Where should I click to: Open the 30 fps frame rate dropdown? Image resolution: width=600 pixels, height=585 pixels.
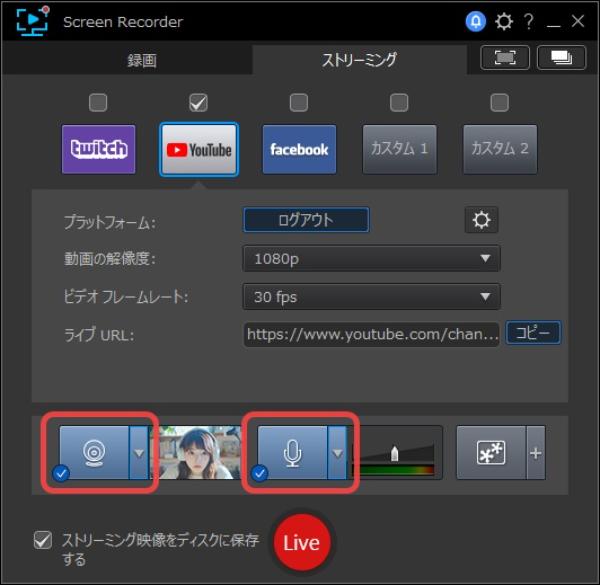(x=372, y=297)
